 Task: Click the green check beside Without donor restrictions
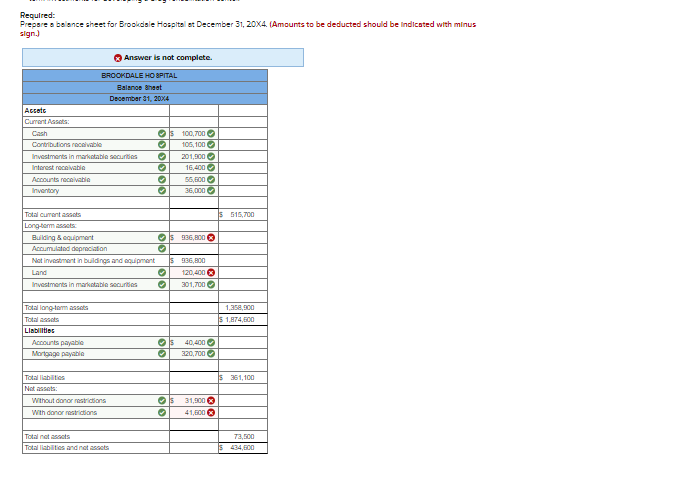coord(162,400)
